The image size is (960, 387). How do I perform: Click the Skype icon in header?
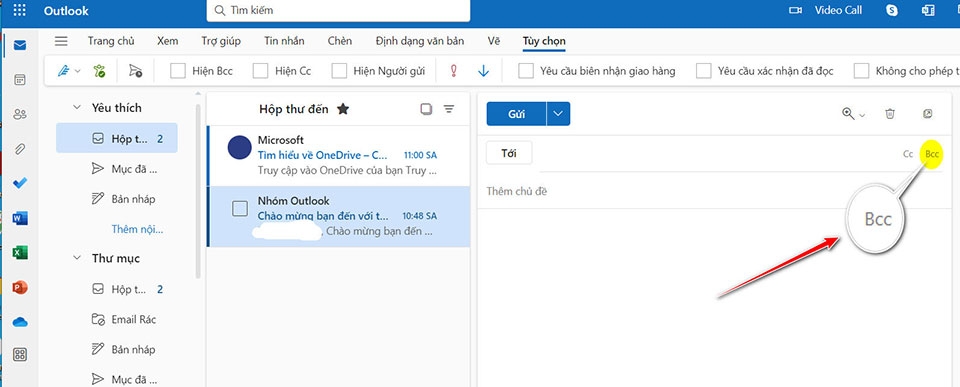[x=892, y=10]
